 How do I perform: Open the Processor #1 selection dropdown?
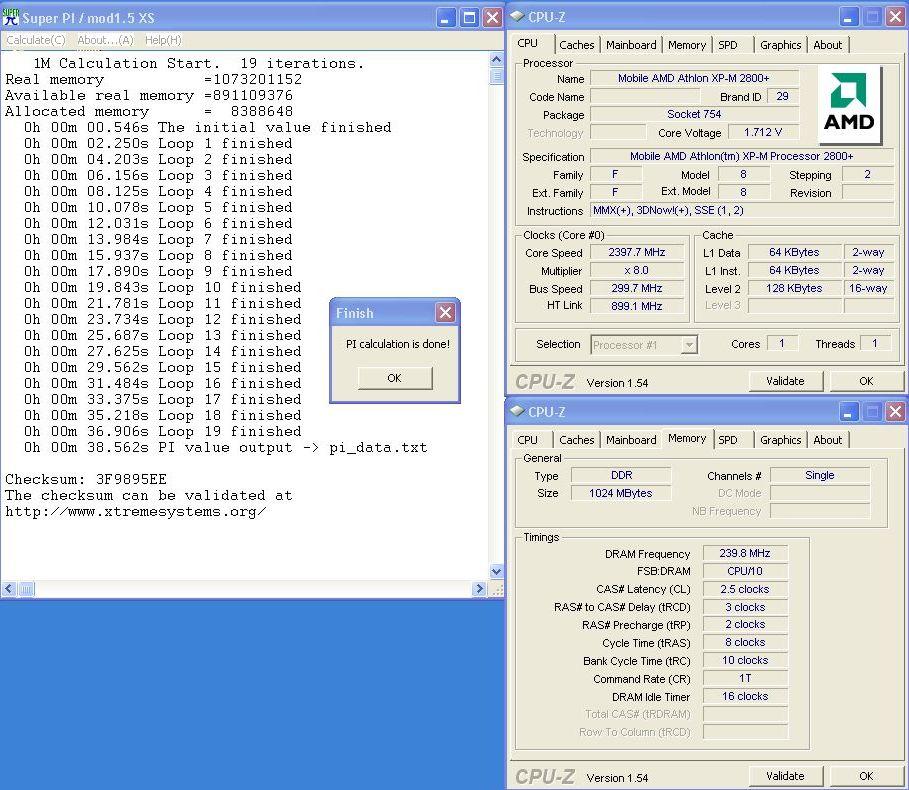coord(689,345)
